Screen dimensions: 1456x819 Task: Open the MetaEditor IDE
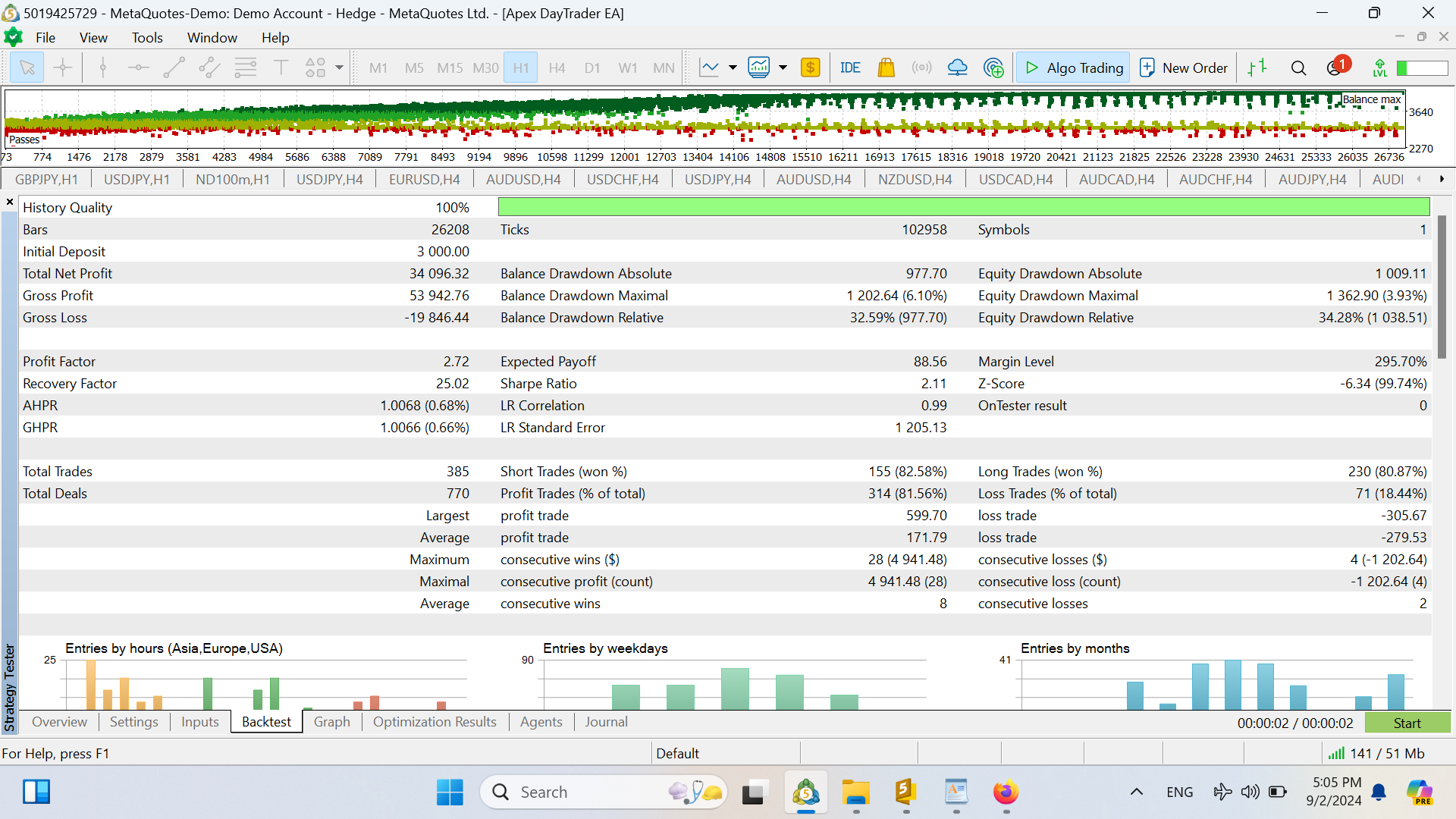(850, 67)
